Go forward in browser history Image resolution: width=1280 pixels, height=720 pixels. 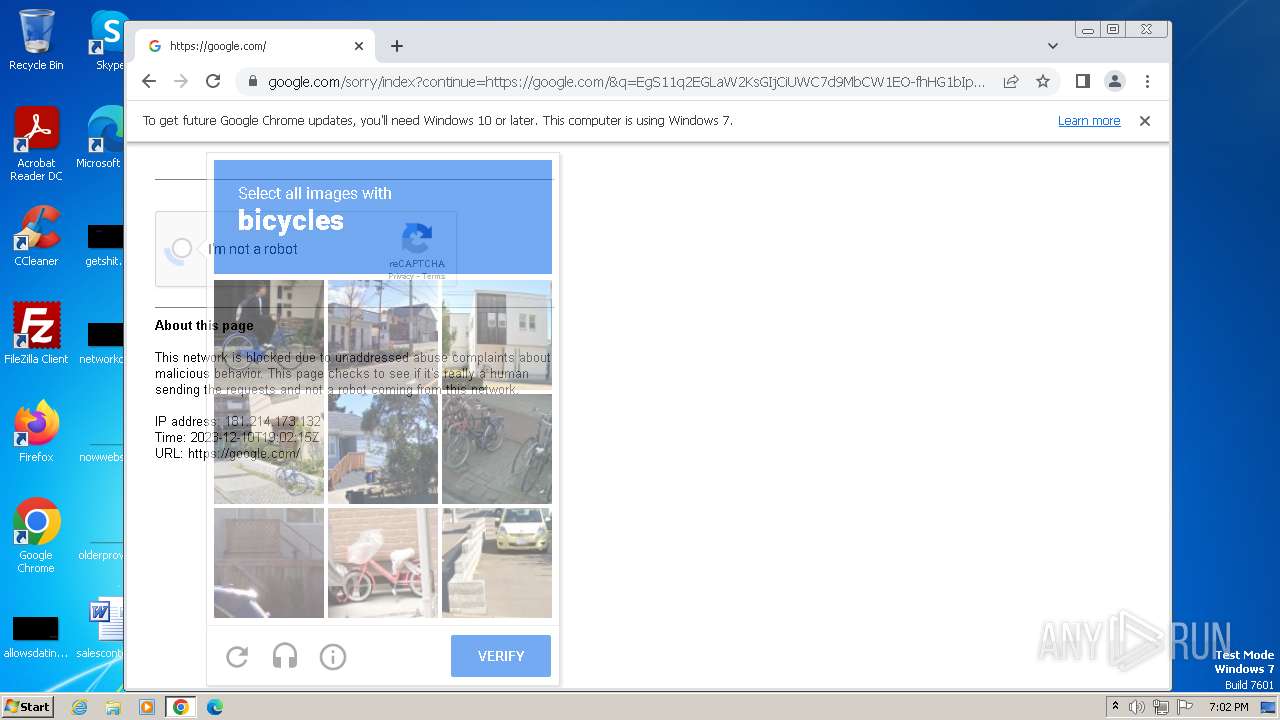[x=181, y=81]
